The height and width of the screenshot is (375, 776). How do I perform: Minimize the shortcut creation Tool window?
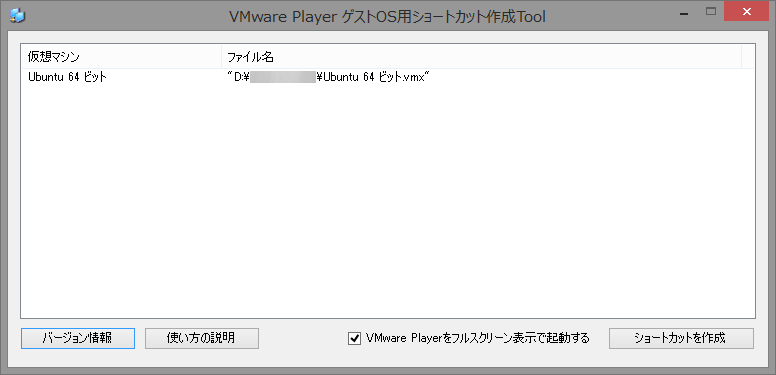tap(684, 13)
